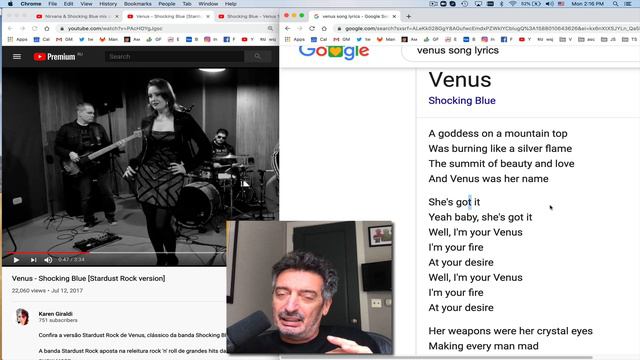Click the youtube.com address bar
The height and width of the screenshot is (360, 640).
click(163, 29)
